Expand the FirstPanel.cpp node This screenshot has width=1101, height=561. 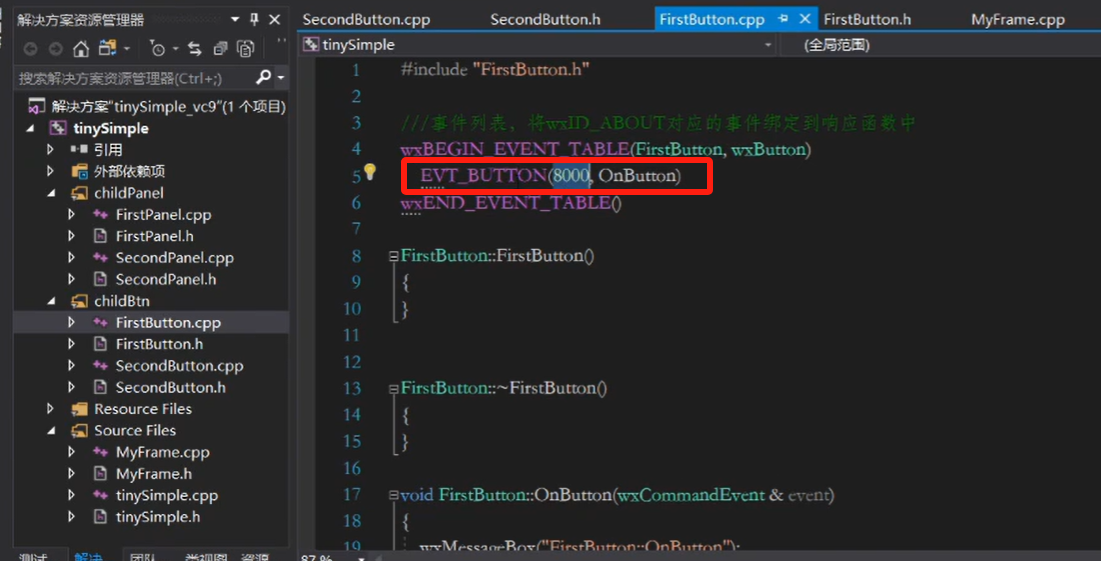(71, 215)
